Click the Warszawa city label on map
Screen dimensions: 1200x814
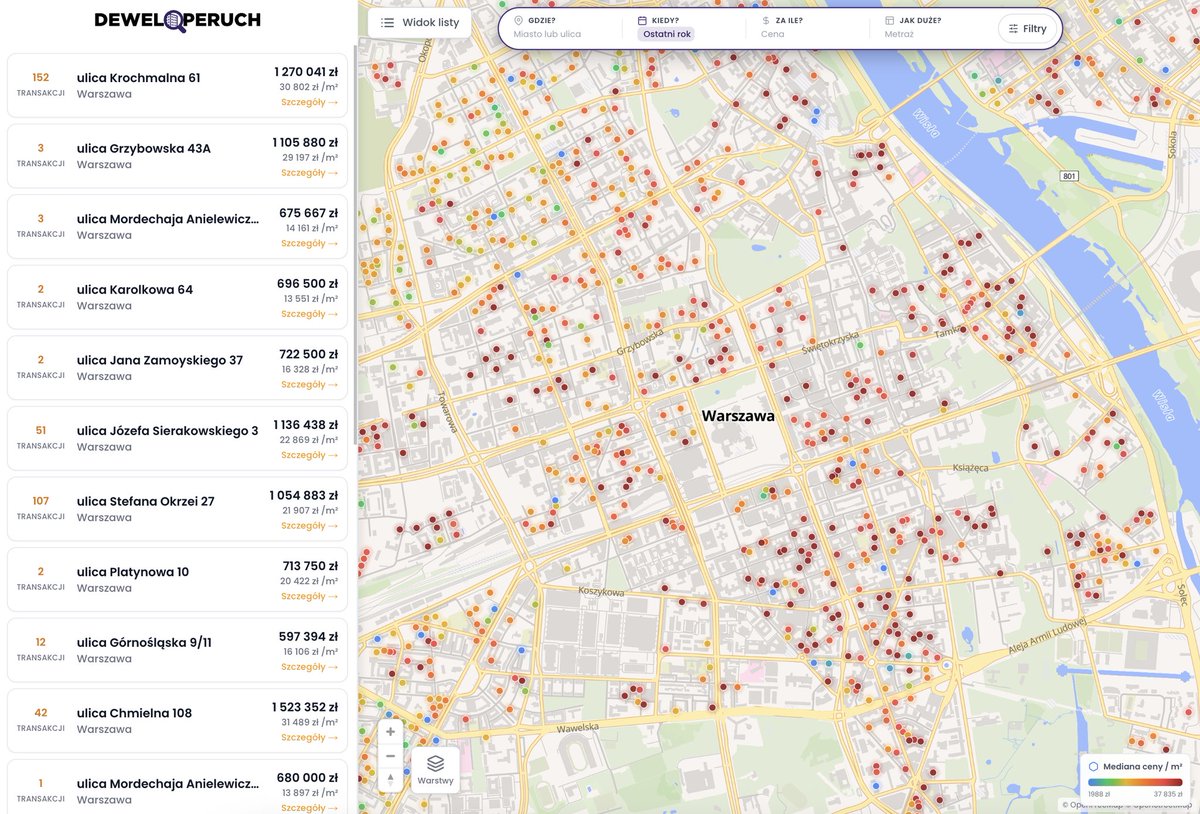[738, 416]
